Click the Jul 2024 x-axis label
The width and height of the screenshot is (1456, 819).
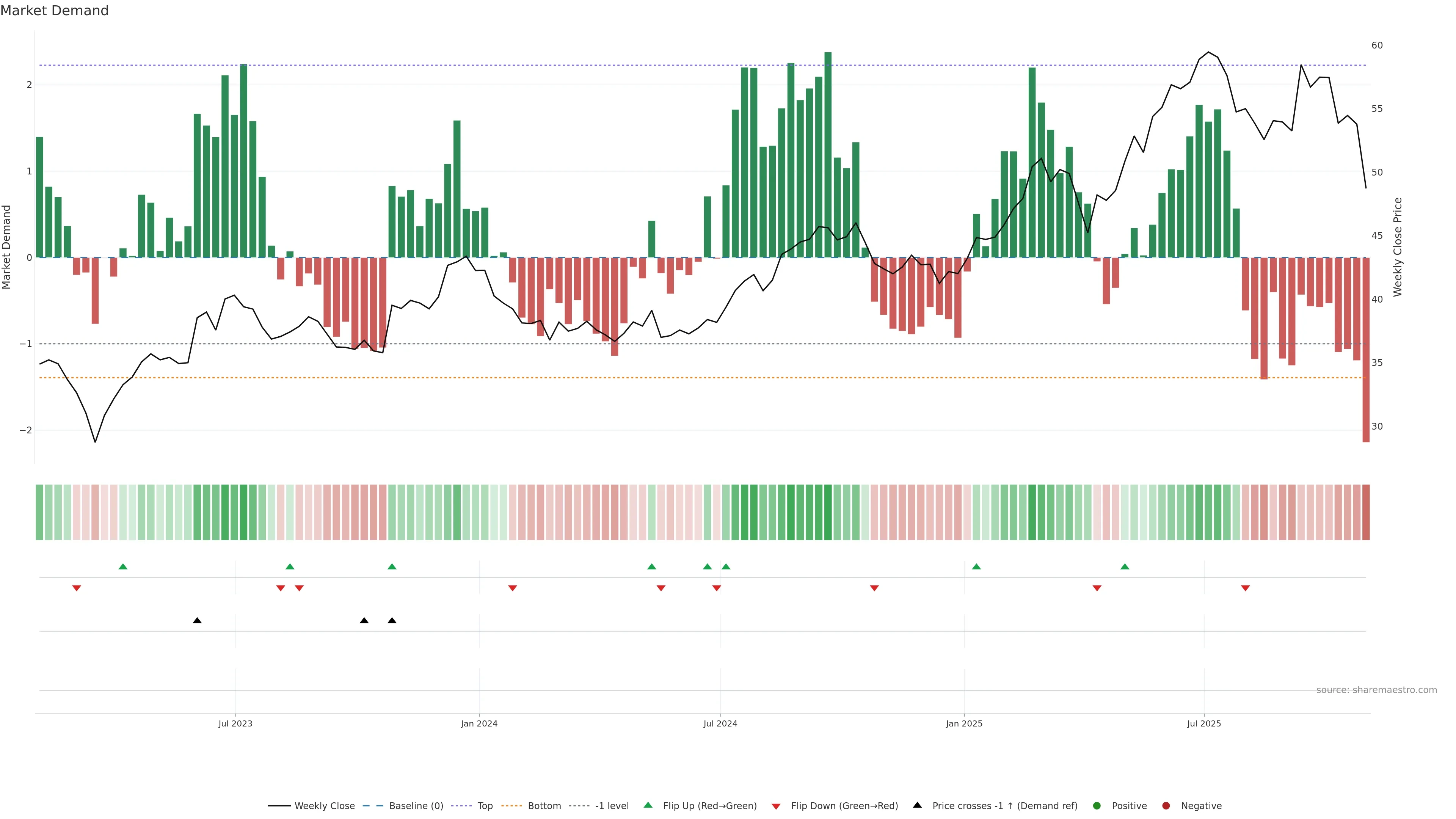720,723
